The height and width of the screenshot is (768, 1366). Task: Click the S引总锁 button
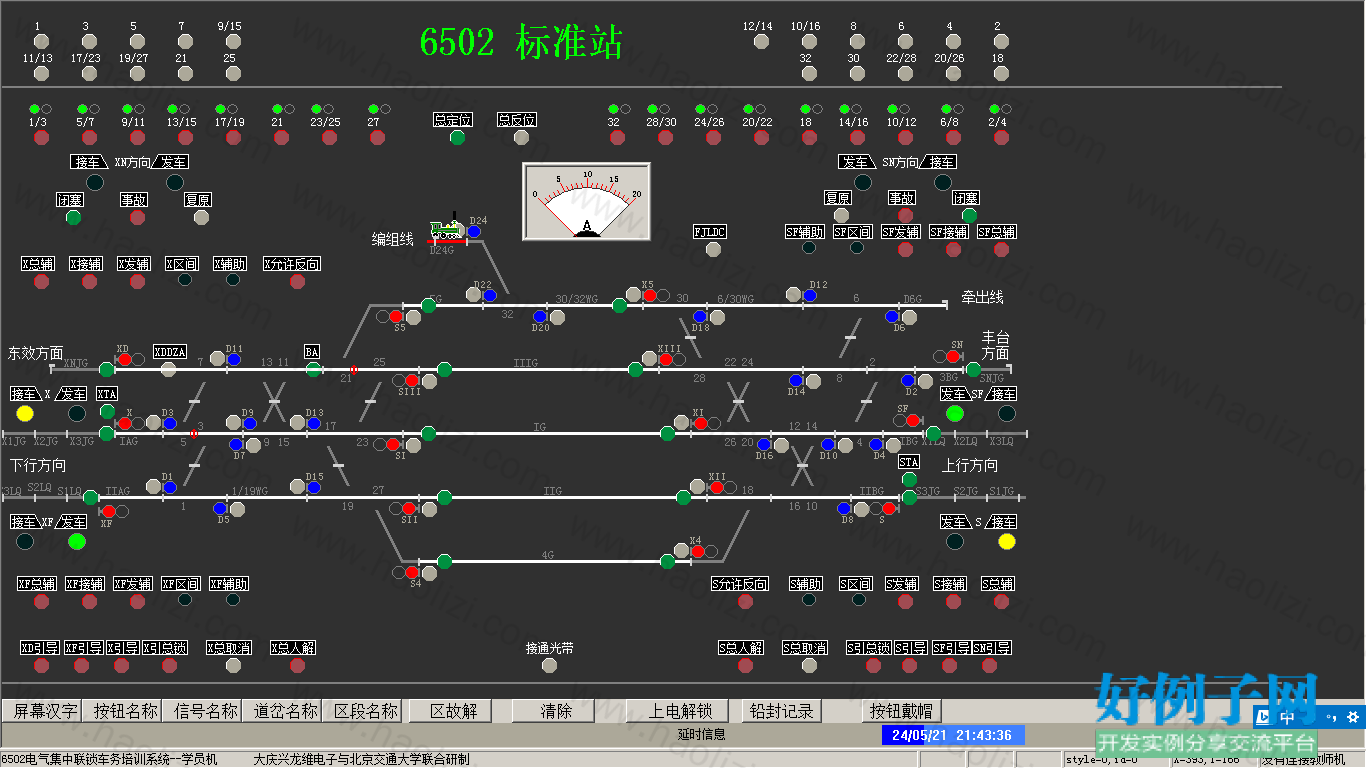pyautogui.click(x=873, y=665)
